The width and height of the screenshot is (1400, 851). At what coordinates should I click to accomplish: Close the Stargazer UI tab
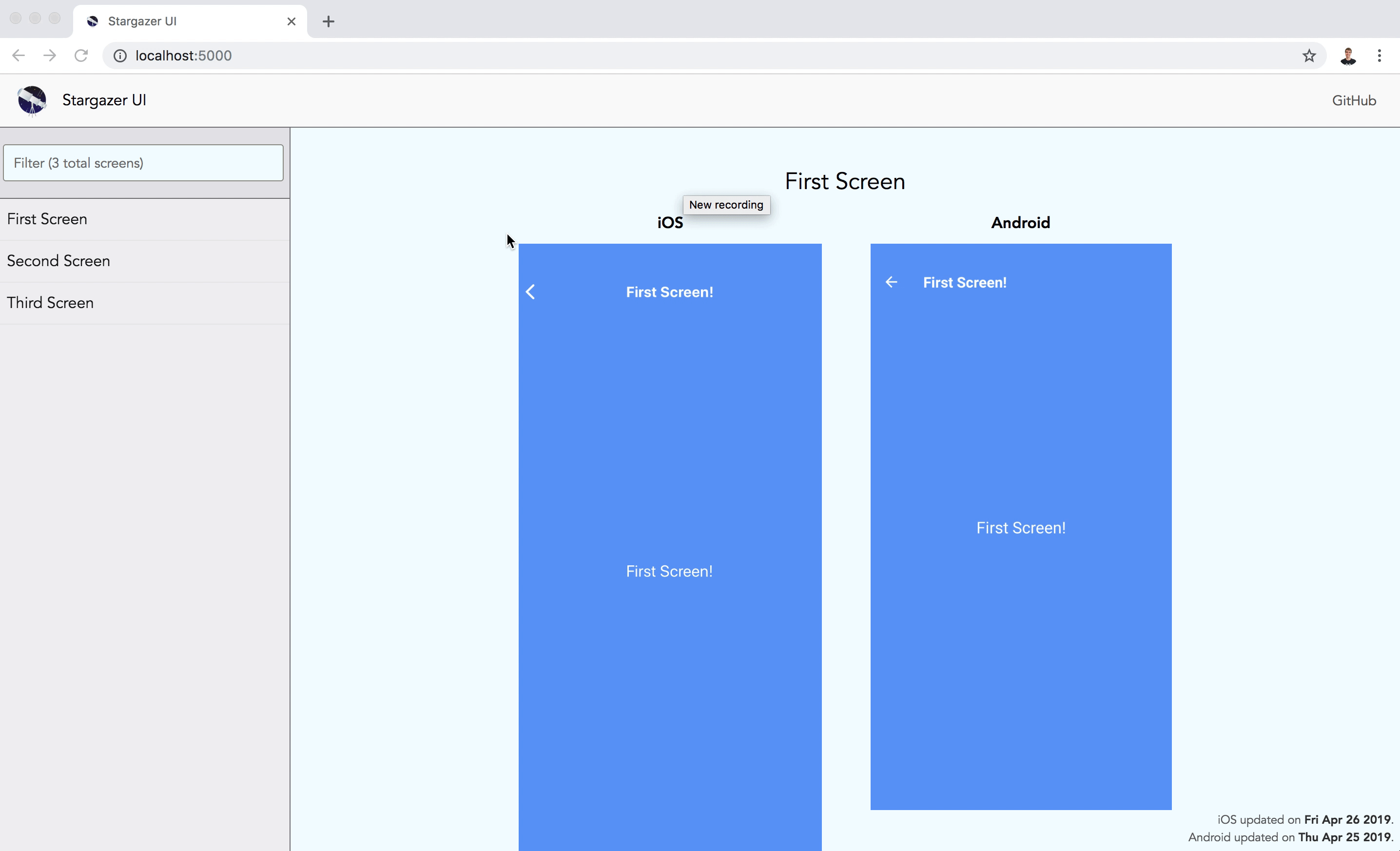pos(292,21)
